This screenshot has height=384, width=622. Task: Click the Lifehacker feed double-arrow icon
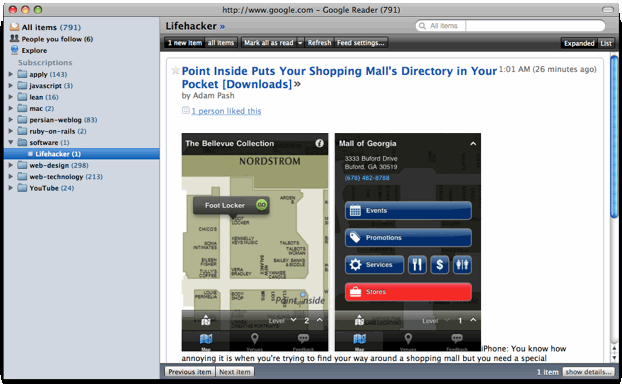click(222, 27)
